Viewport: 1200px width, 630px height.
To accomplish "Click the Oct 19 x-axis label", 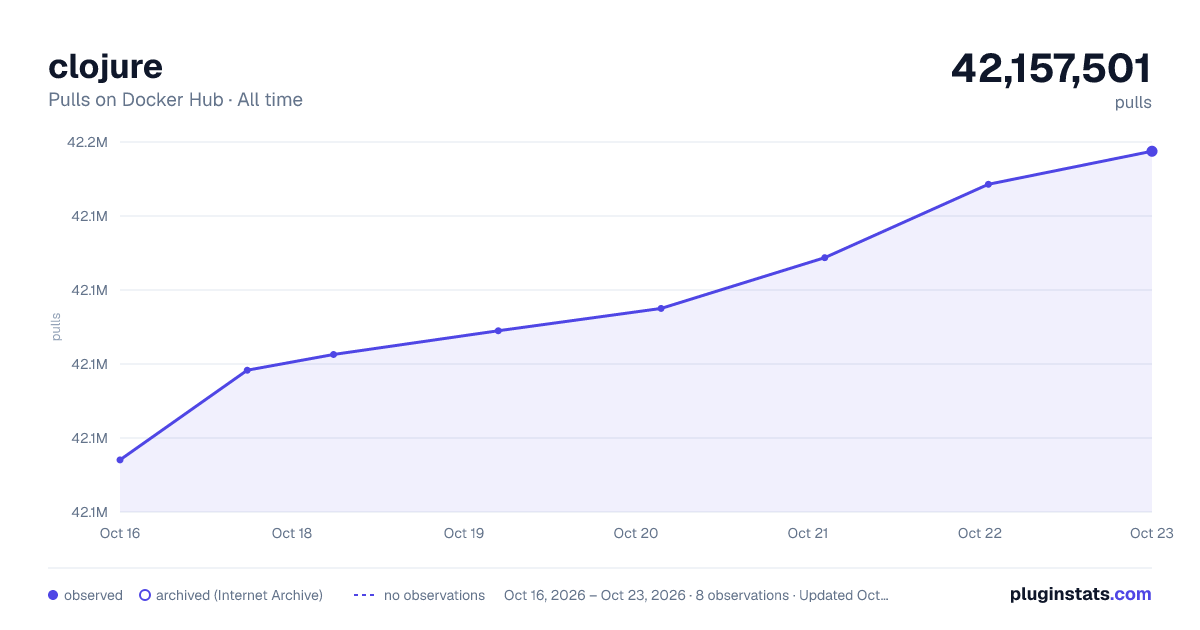I will (x=464, y=533).
